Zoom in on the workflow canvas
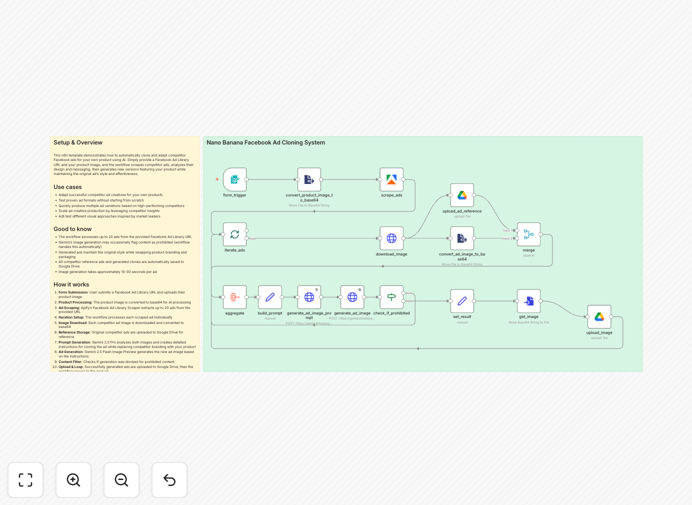 point(73,480)
